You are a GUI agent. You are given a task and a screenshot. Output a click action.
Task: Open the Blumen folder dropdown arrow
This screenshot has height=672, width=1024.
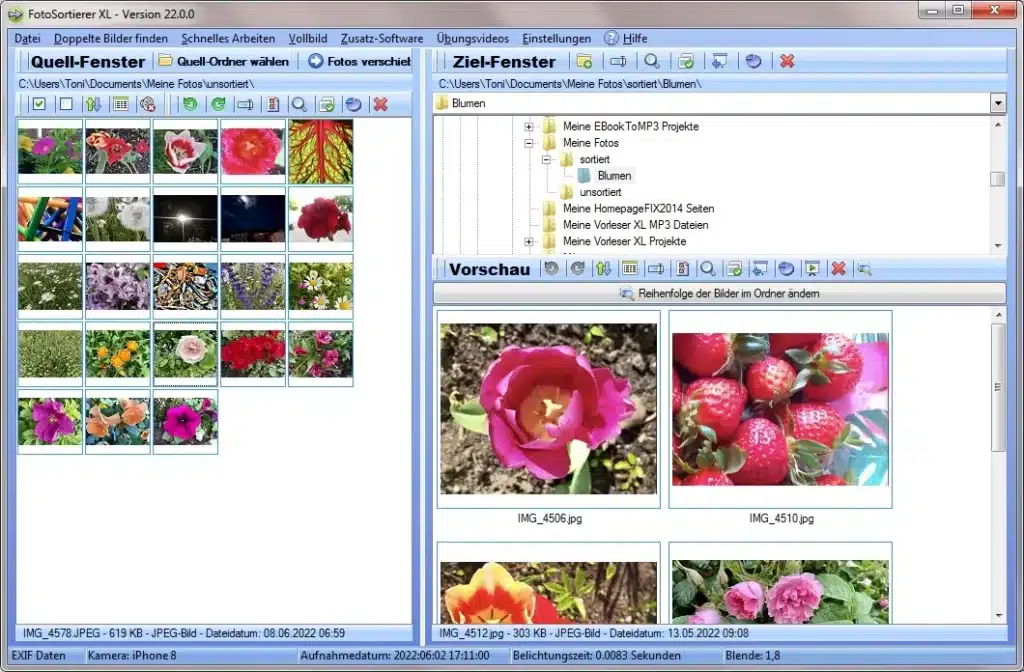[x=998, y=103]
